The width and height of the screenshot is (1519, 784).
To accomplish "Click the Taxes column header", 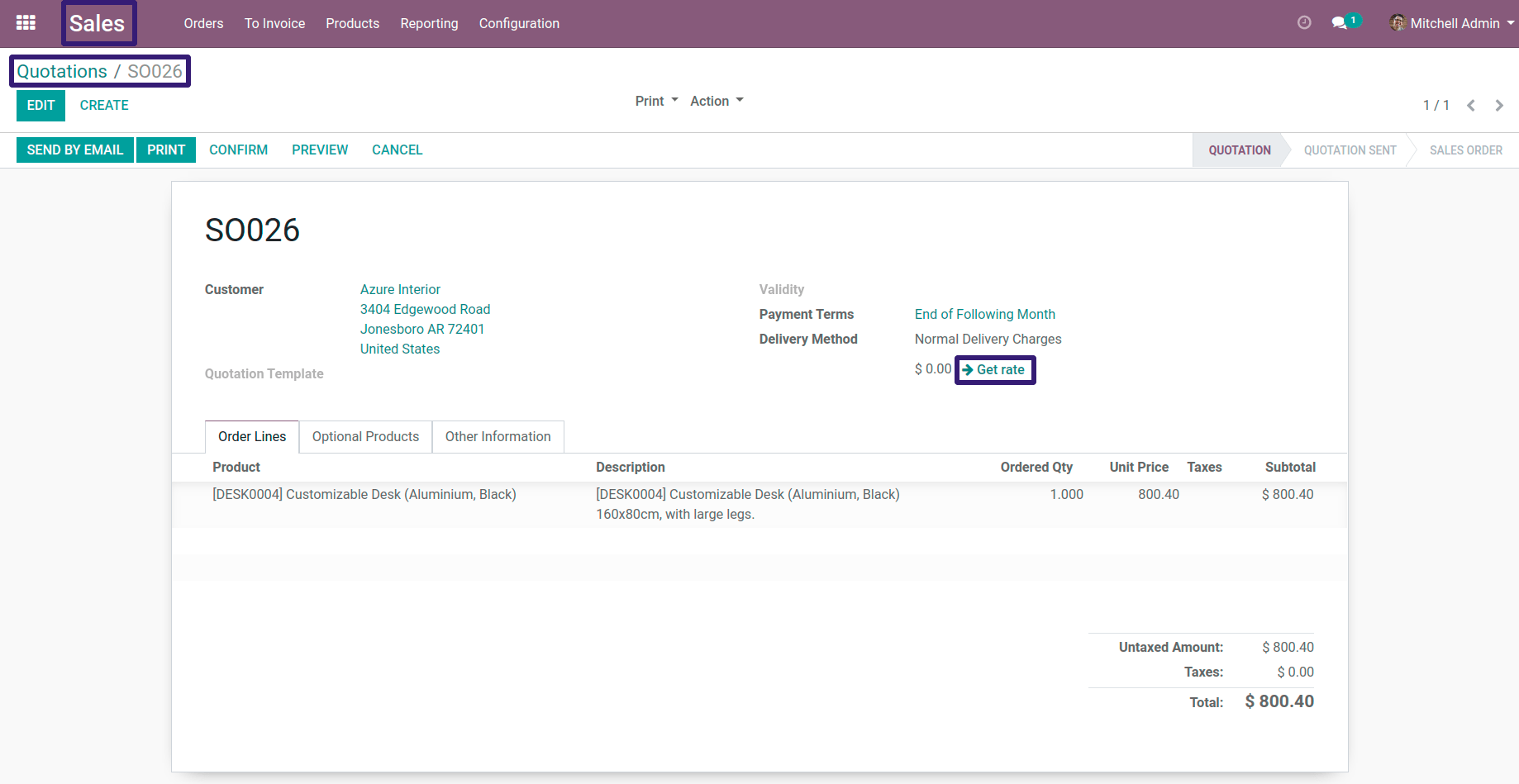I will pyautogui.click(x=1204, y=467).
